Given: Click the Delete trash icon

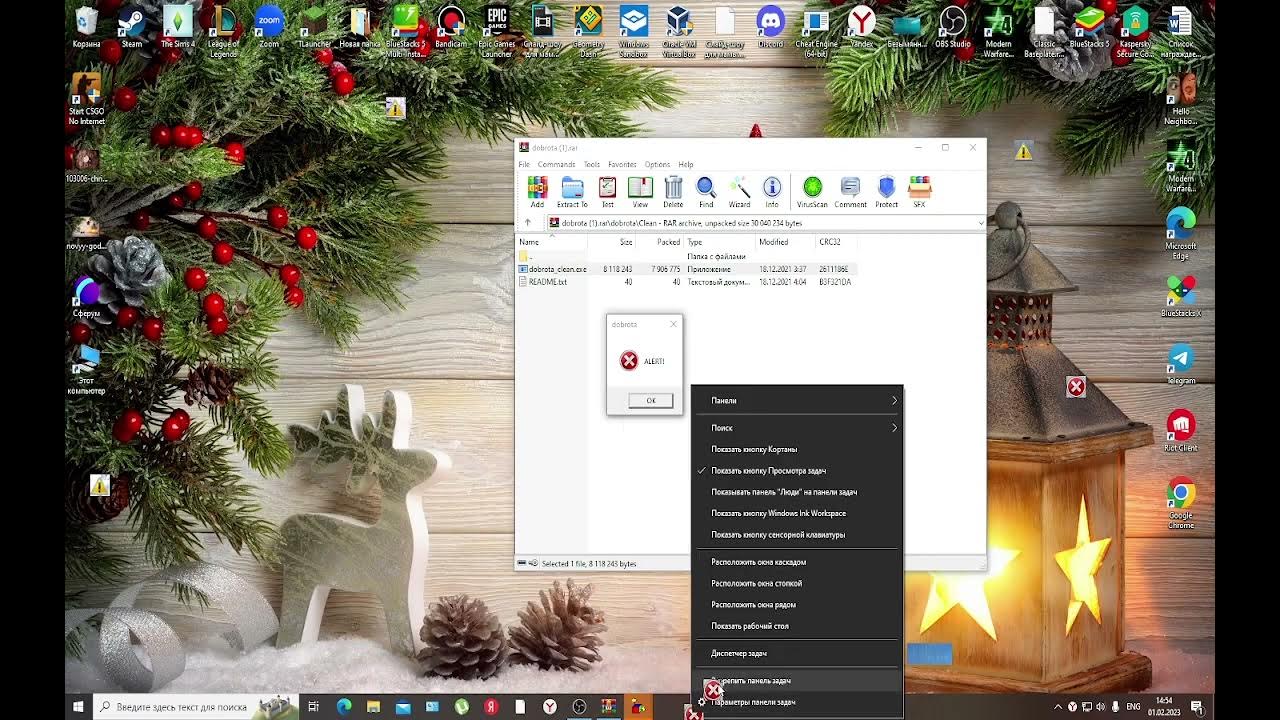Looking at the screenshot, I should [673, 192].
